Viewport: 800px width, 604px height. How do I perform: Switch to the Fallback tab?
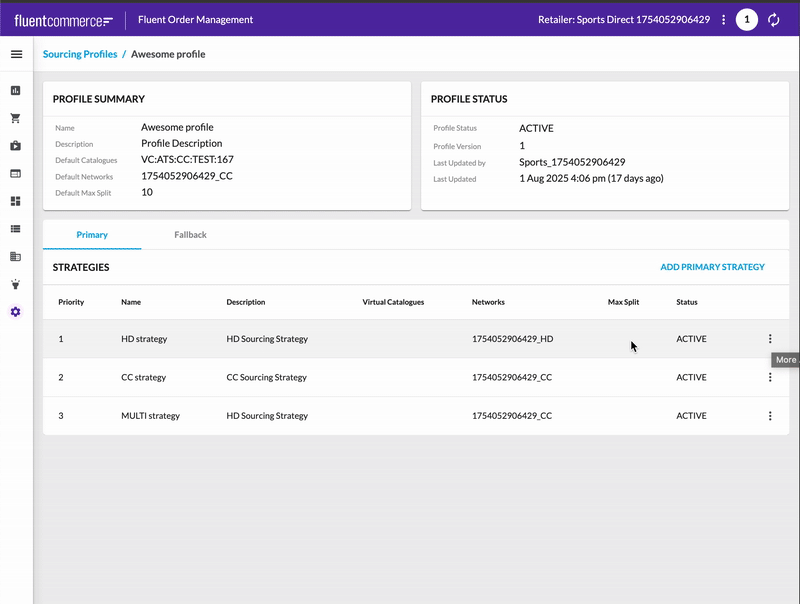[x=190, y=235]
